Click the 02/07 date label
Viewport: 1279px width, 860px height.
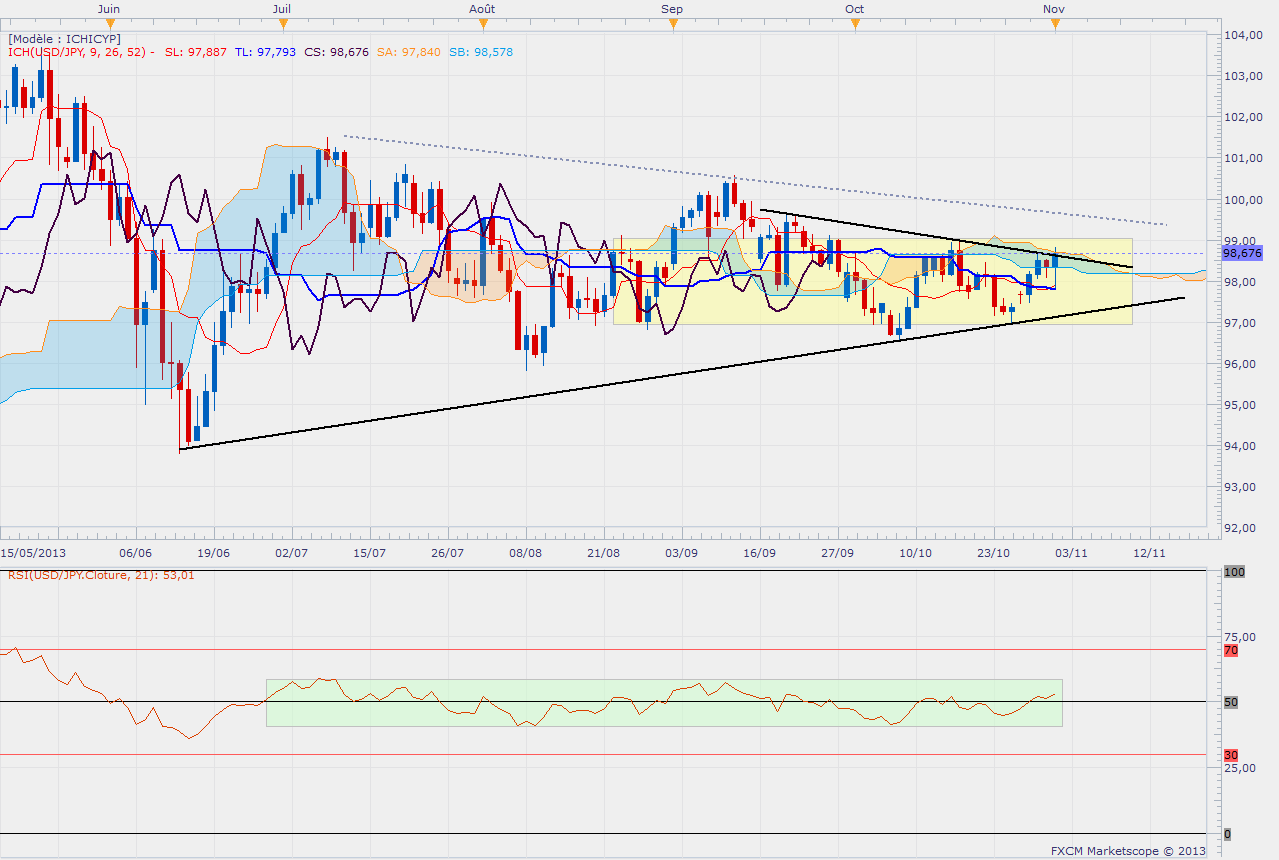tap(291, 551)
